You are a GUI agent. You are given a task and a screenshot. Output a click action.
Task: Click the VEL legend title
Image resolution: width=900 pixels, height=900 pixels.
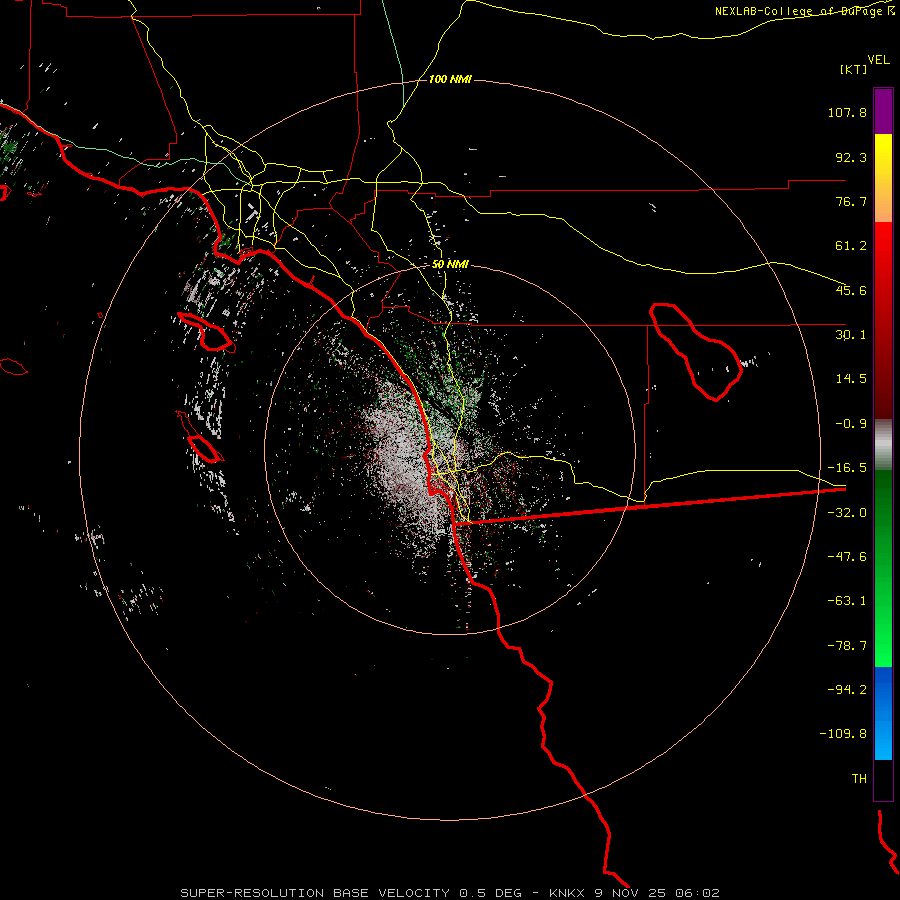point(878,60)
